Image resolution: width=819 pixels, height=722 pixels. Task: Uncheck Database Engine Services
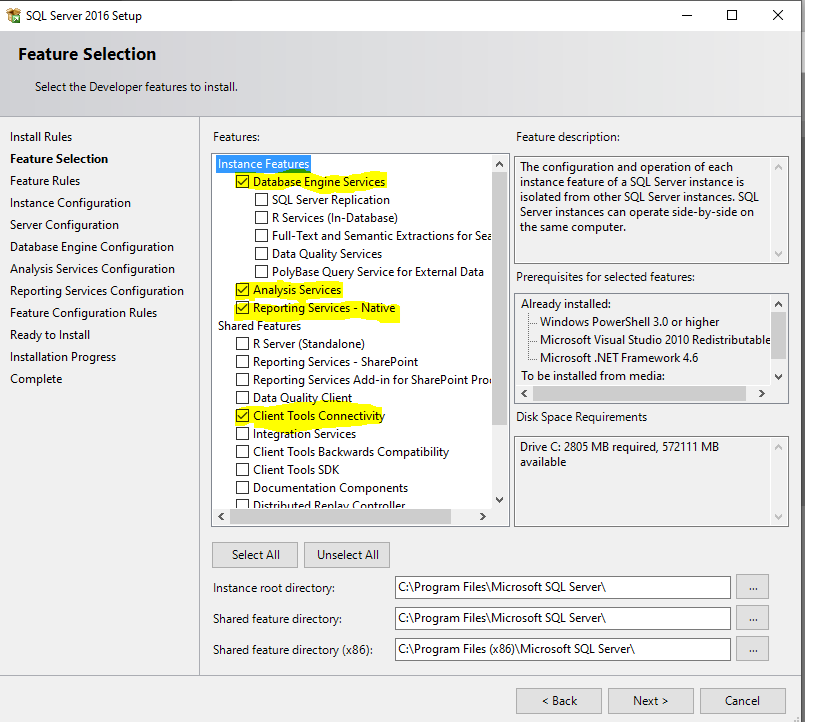[x=243, y=182]
